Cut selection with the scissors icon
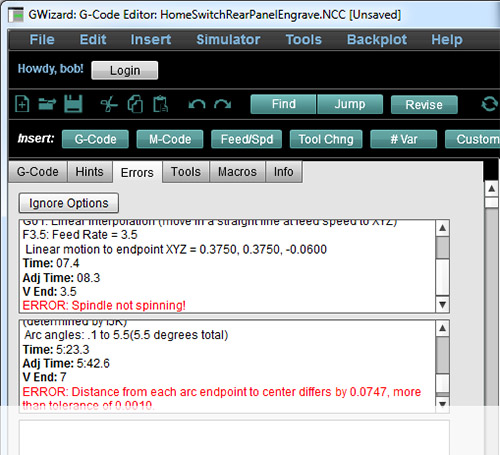This screenshot has height=455, width=500. click(x=109, y=104)
